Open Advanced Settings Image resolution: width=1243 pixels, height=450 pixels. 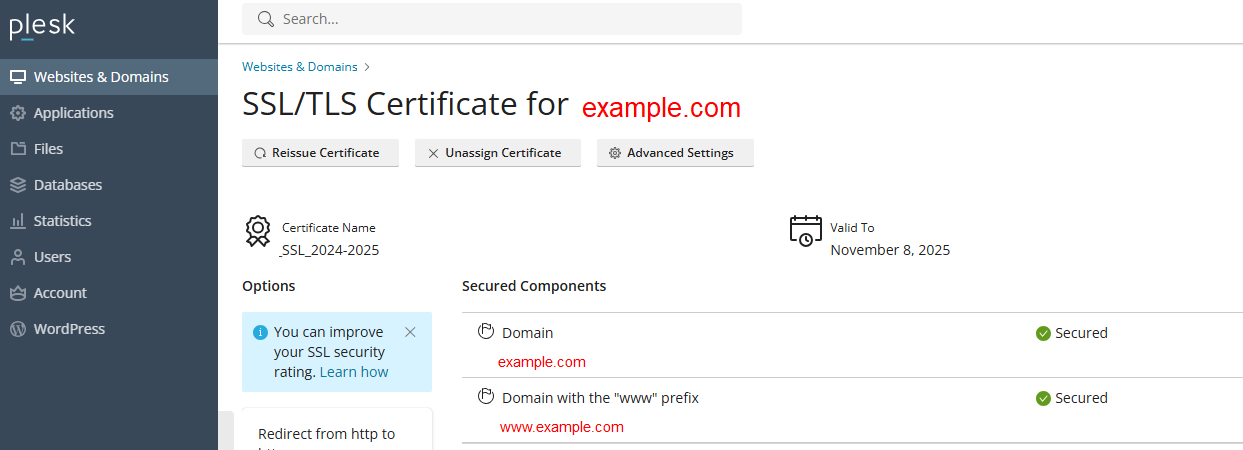[674, 153]
